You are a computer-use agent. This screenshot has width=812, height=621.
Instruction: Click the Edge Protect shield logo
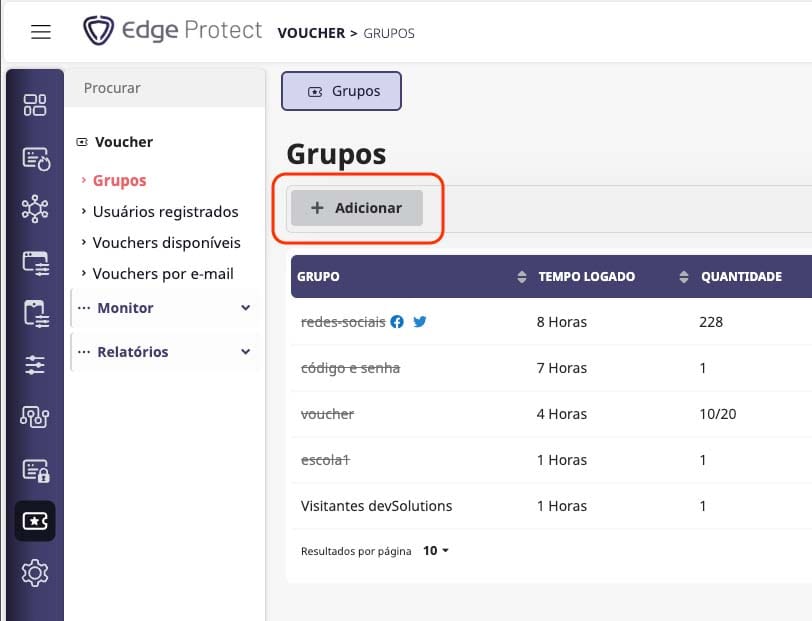click(98, 31)
